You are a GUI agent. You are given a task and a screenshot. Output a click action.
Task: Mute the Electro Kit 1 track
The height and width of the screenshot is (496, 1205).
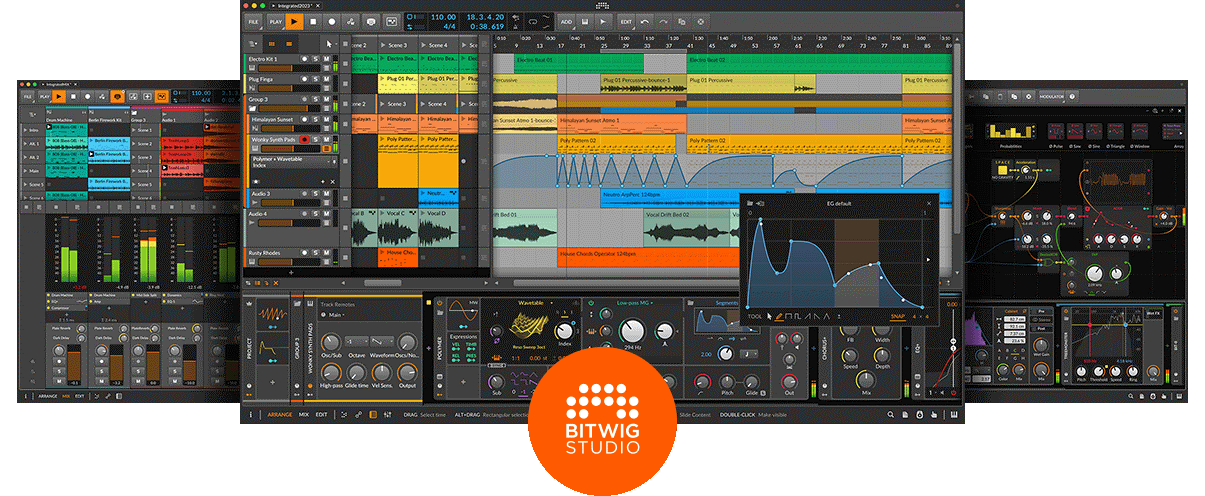coord(327,60)
